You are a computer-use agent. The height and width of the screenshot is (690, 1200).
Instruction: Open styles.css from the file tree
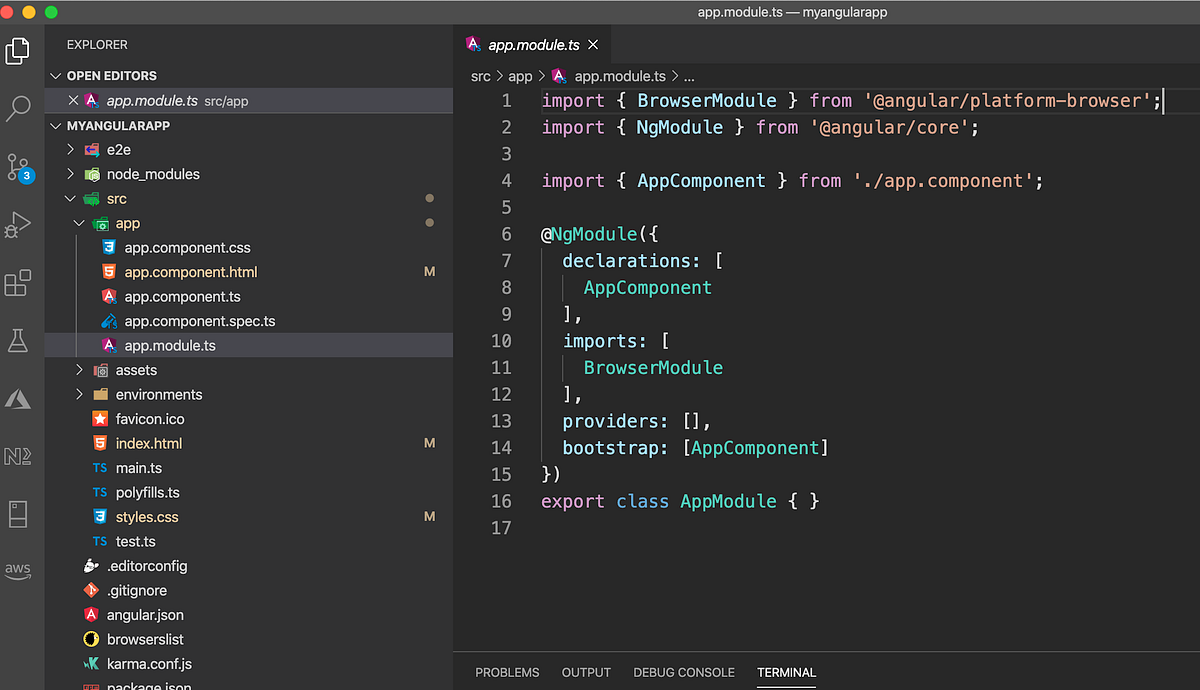click(149, 516)
